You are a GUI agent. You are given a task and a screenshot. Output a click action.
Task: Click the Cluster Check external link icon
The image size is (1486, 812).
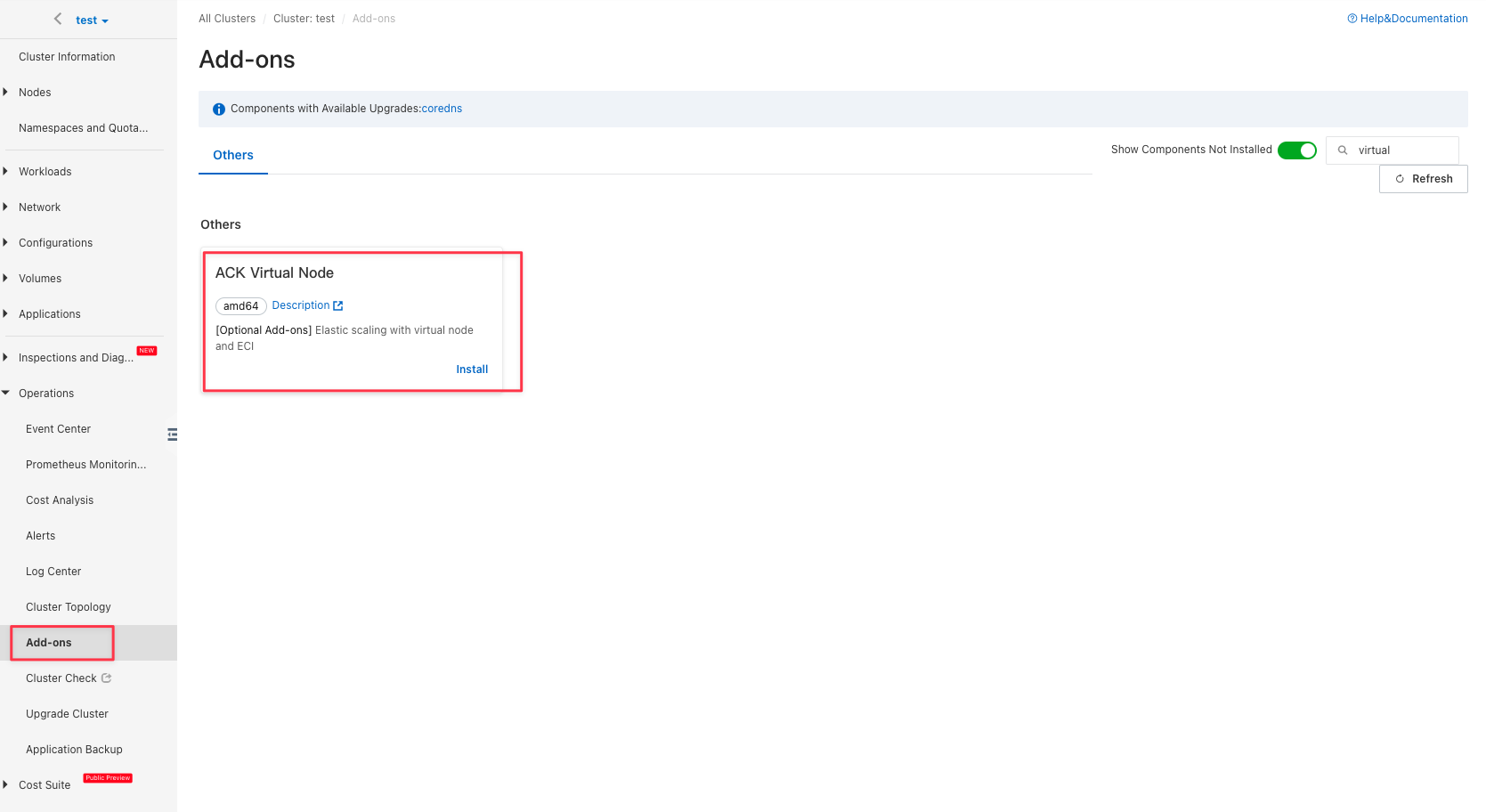coord(107,678)
